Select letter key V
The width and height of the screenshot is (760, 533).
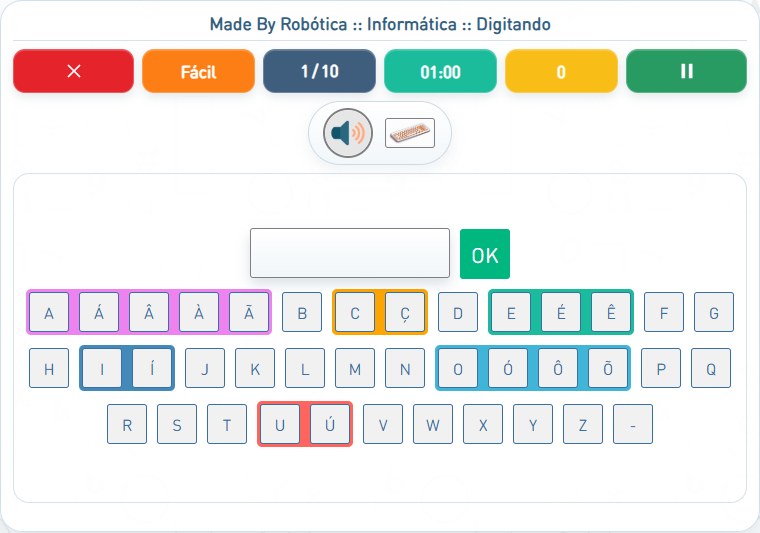click(383, 424)
